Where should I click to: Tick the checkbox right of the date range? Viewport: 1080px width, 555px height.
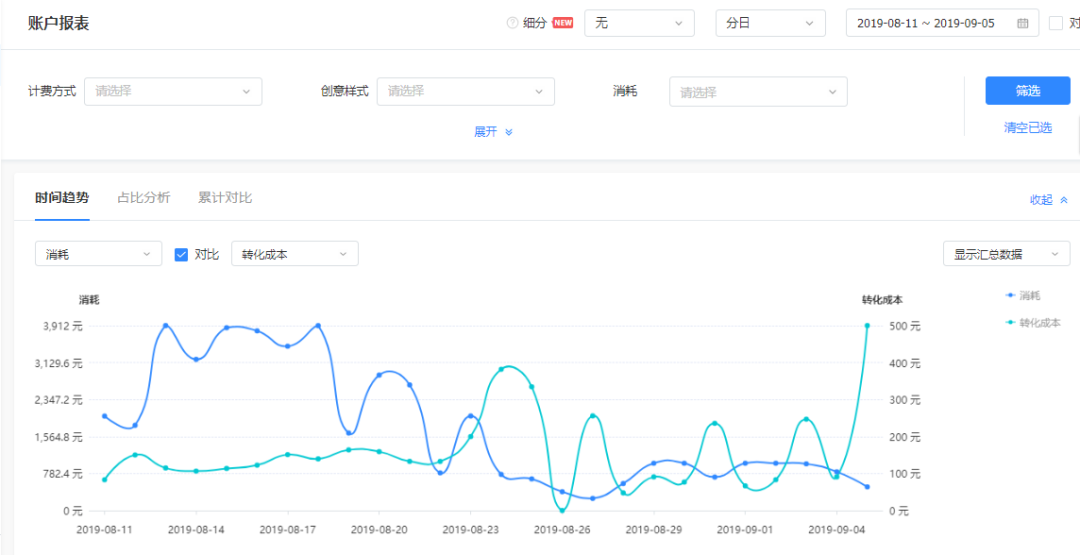click(1056, 23)
